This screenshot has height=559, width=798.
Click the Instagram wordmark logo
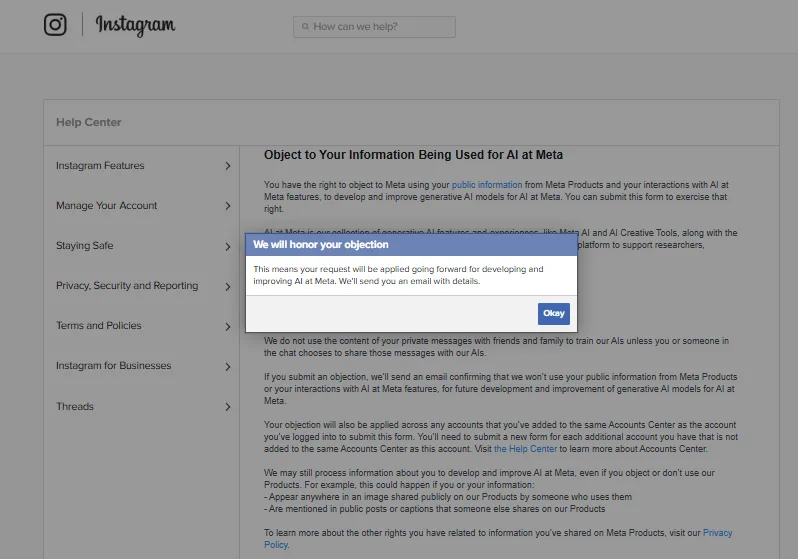pos(135,25)
